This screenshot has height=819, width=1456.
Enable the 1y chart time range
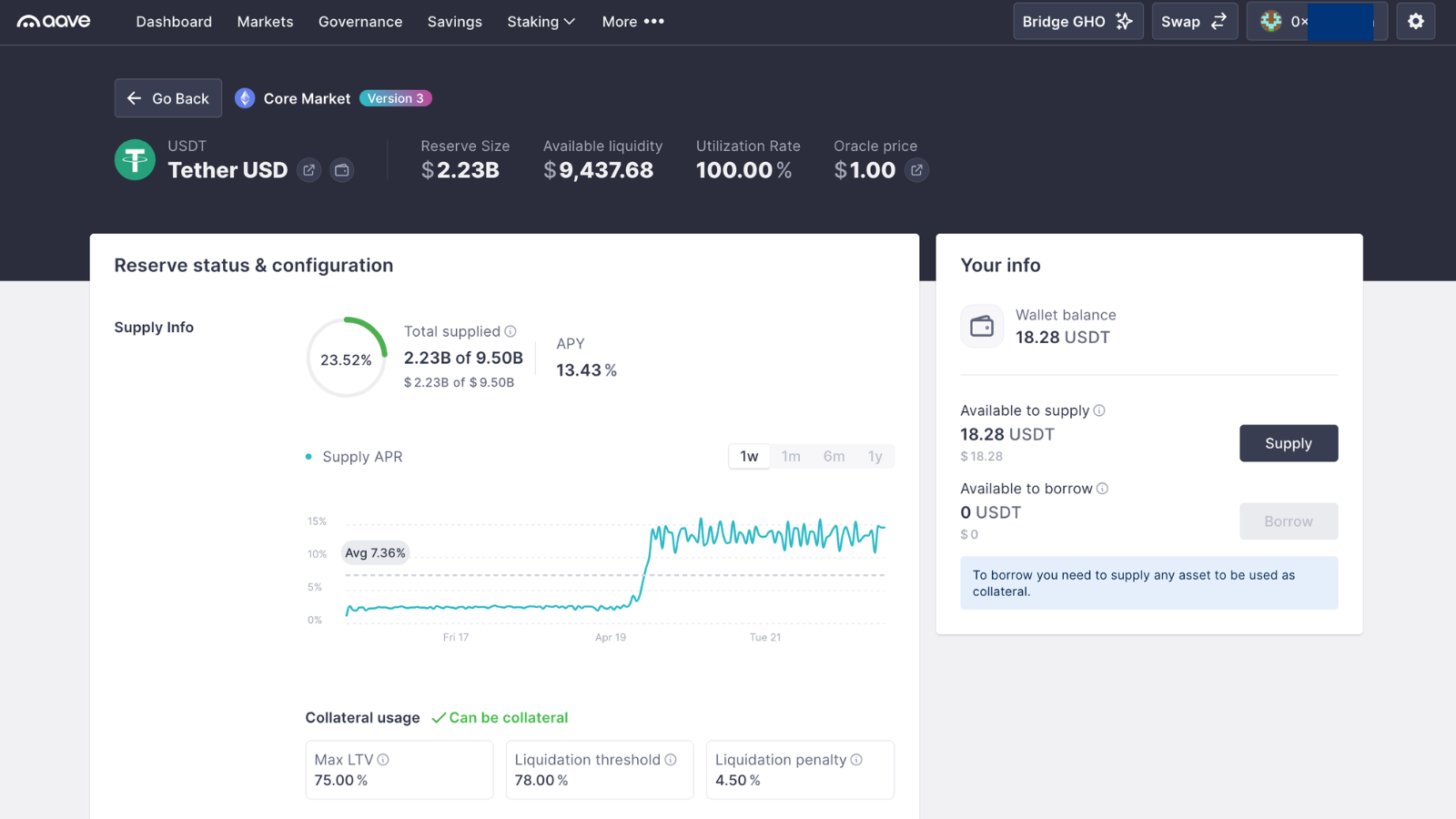coord(875,456)
